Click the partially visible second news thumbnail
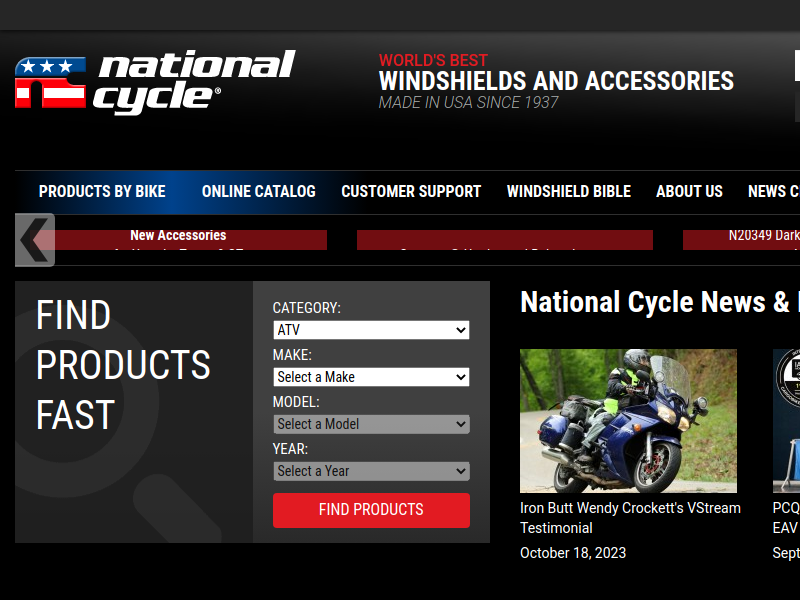 786,421
